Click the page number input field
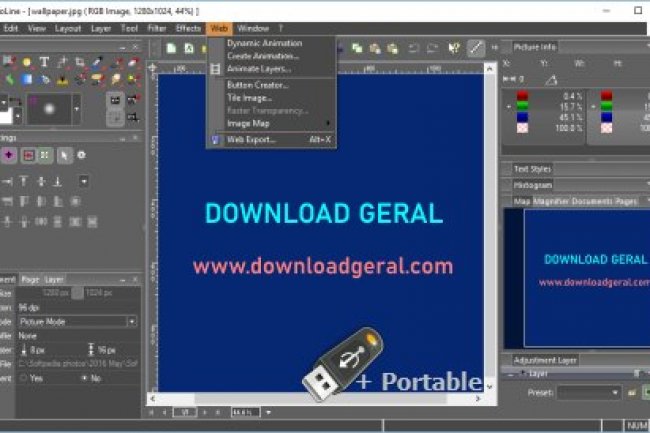 (x=184, y=412)
